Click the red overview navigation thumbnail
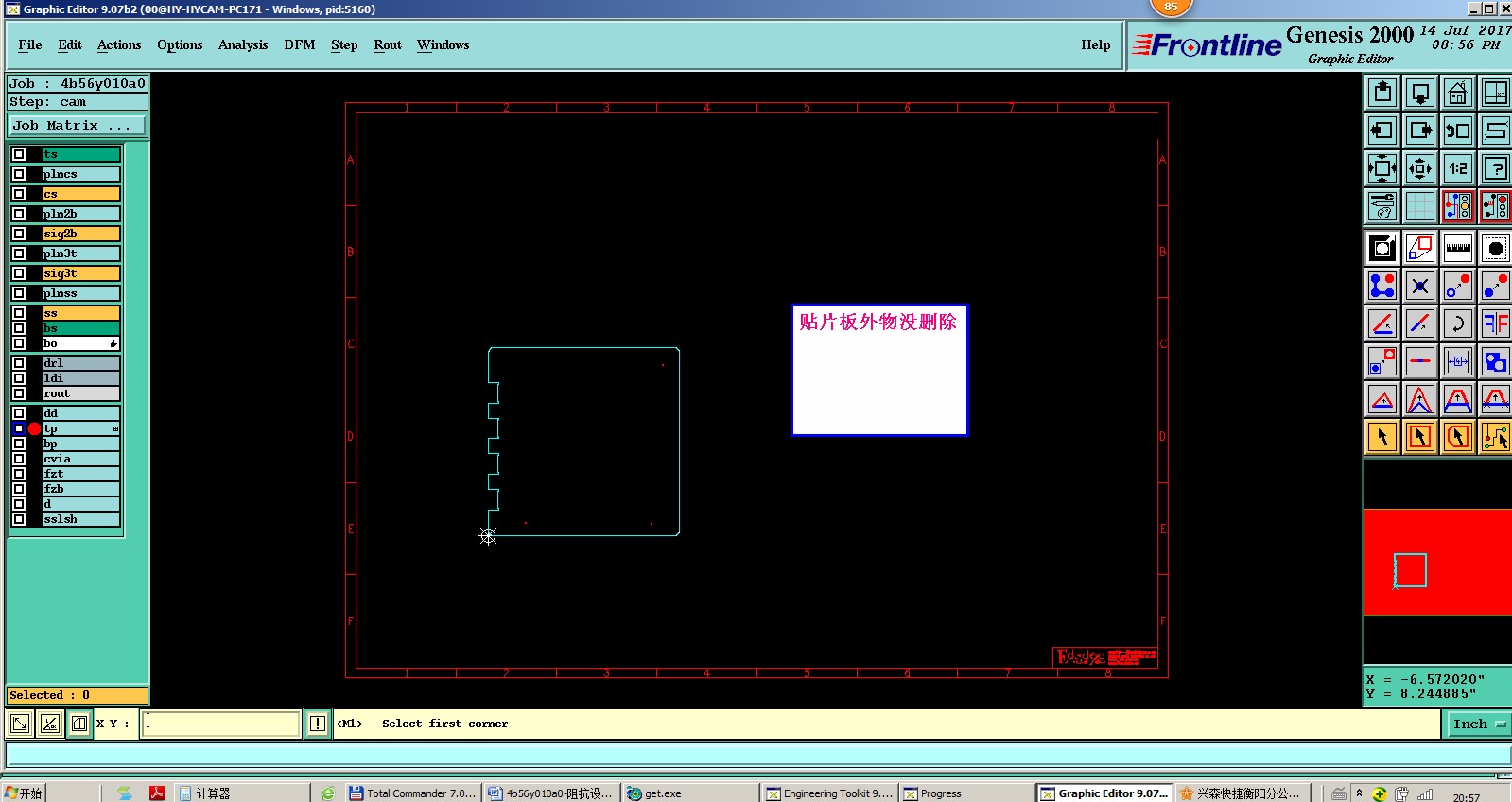This screenshot has height=802, width=1512. (x=1437, y=562)
